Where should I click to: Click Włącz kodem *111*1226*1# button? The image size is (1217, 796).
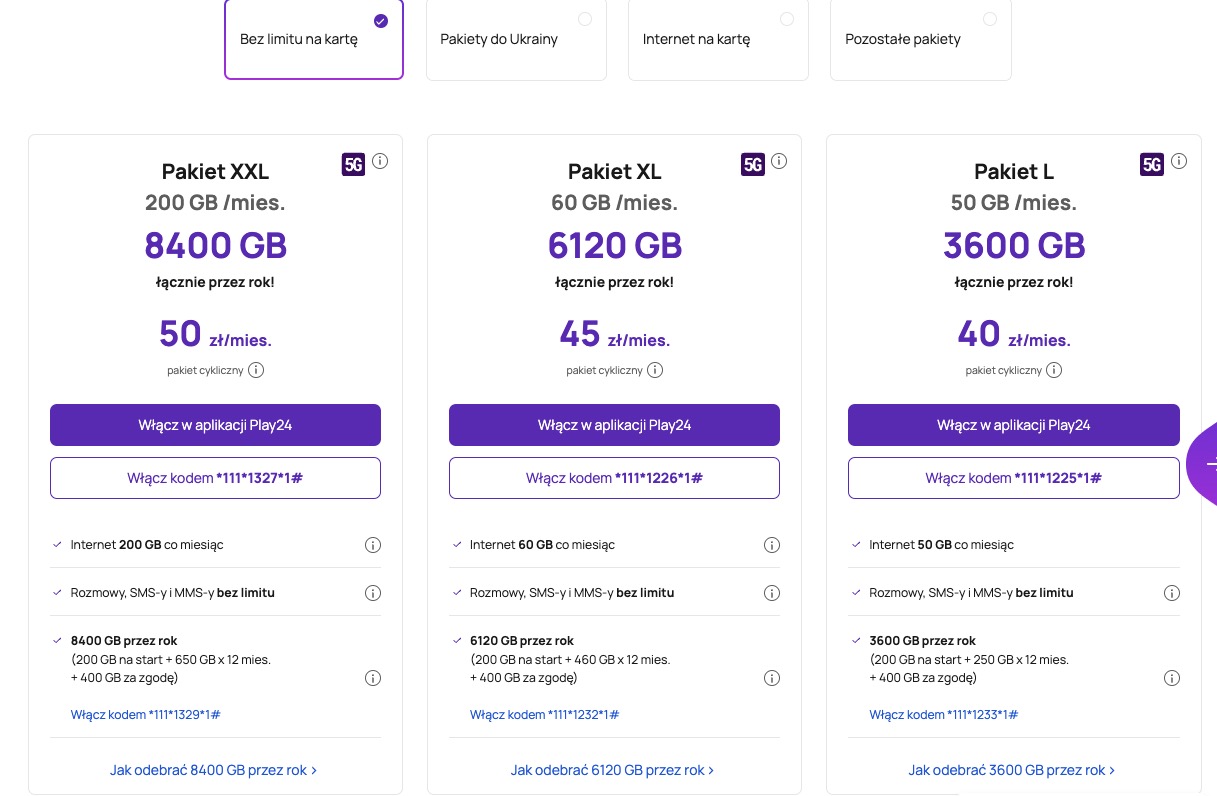click(614, 478)
